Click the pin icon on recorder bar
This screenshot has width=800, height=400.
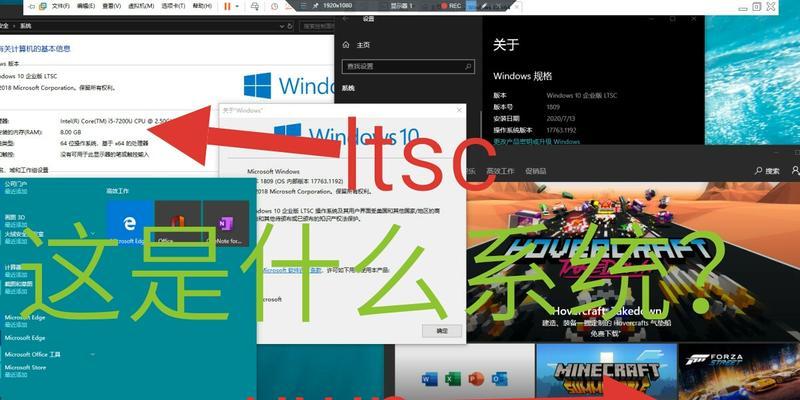click(x=315, y=6)
